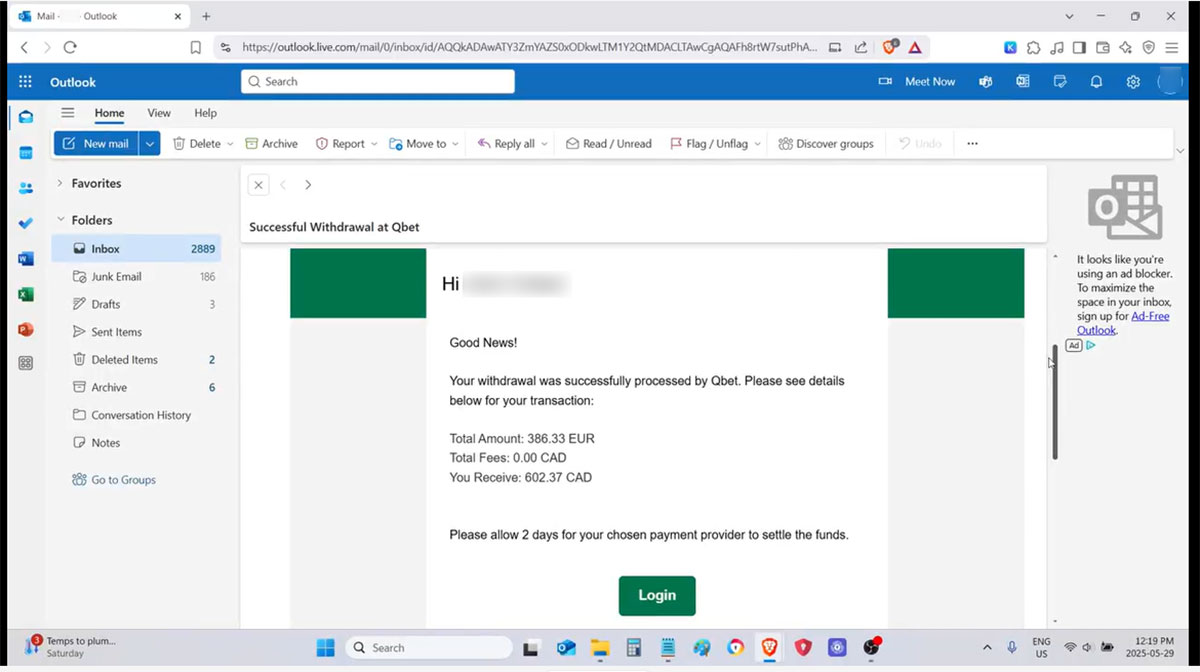Launch Excel from the left rail
This screenshot has width=1200, height=672.
[x=26, y=294]
